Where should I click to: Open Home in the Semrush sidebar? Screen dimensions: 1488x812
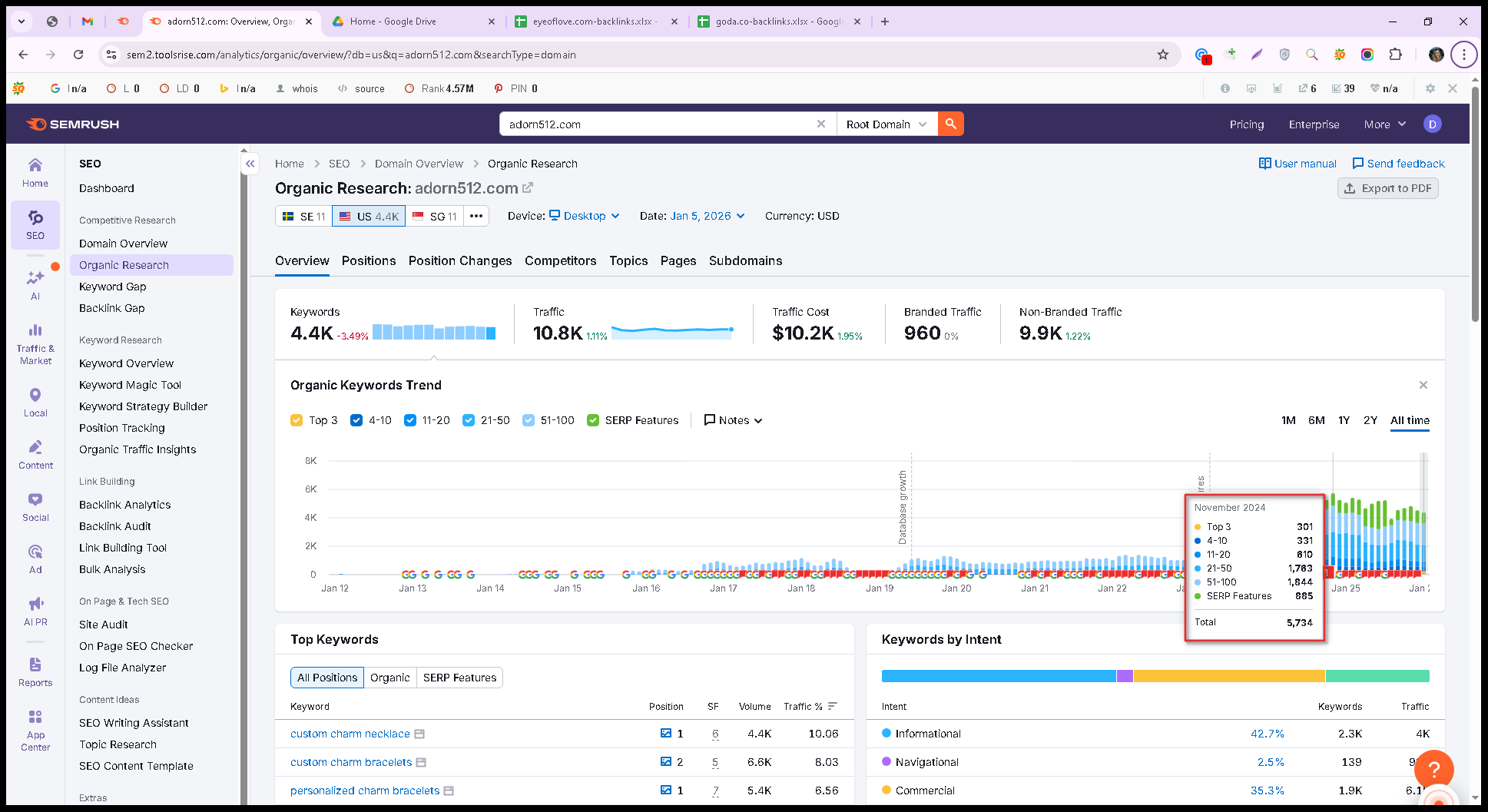[x=35, y=172]
